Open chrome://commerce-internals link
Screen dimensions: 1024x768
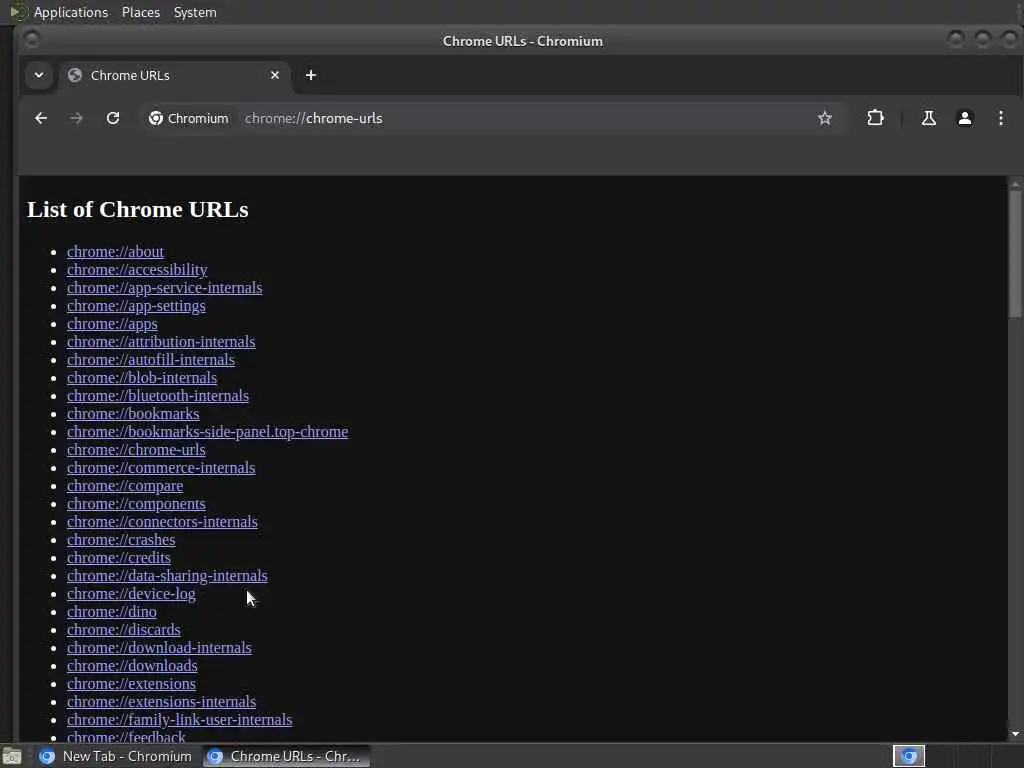tap(161, 468)
